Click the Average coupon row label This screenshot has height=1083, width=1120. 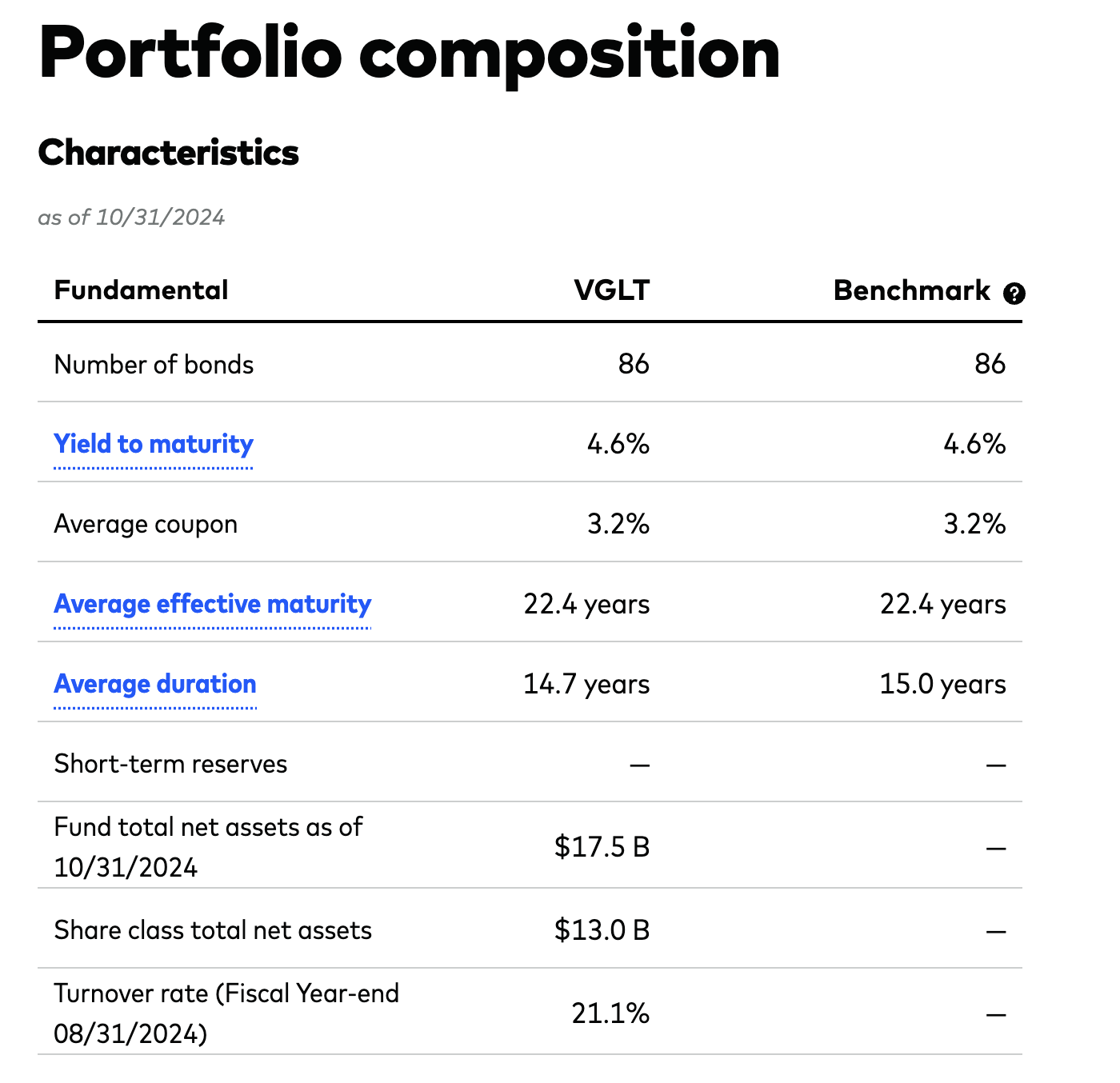[146, 524]
